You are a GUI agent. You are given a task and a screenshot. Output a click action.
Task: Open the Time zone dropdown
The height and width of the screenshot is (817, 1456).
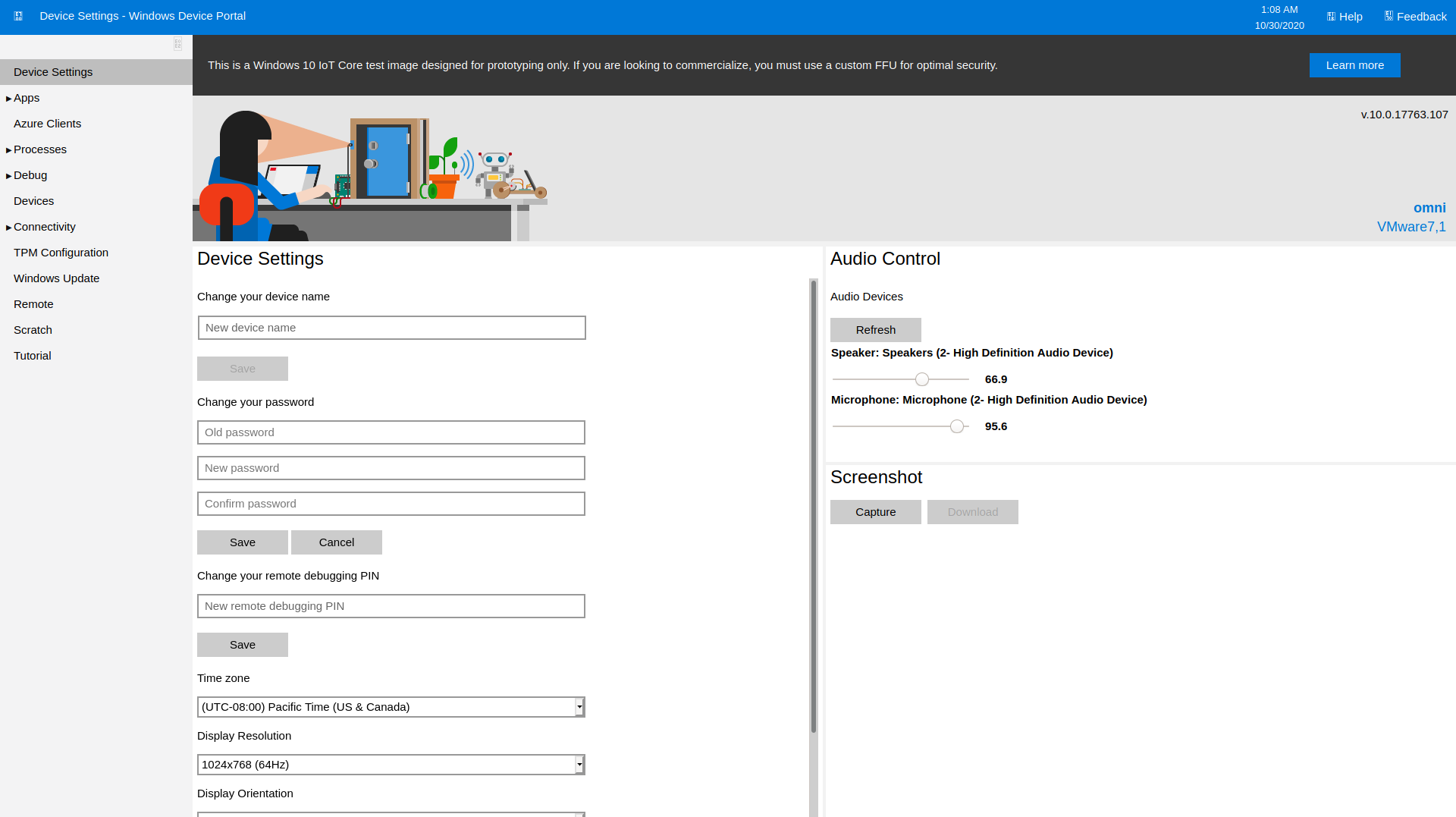click(579, 707)
